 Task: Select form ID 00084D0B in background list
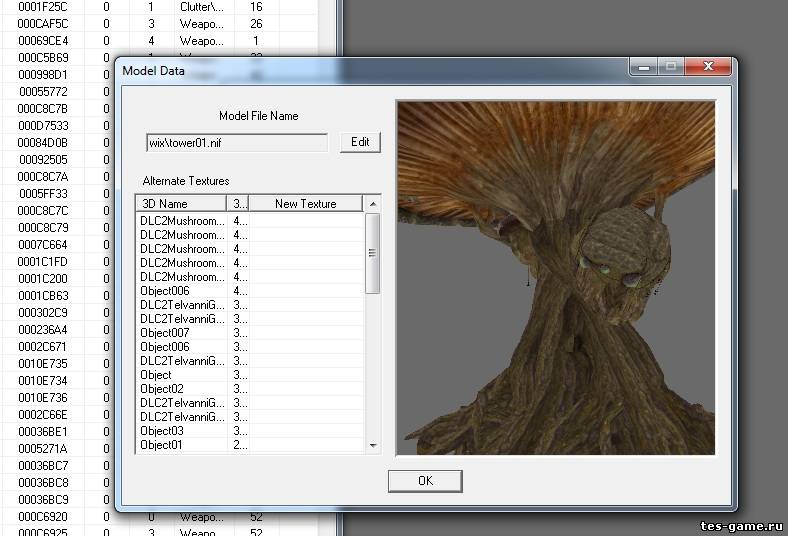coord(42,143)
